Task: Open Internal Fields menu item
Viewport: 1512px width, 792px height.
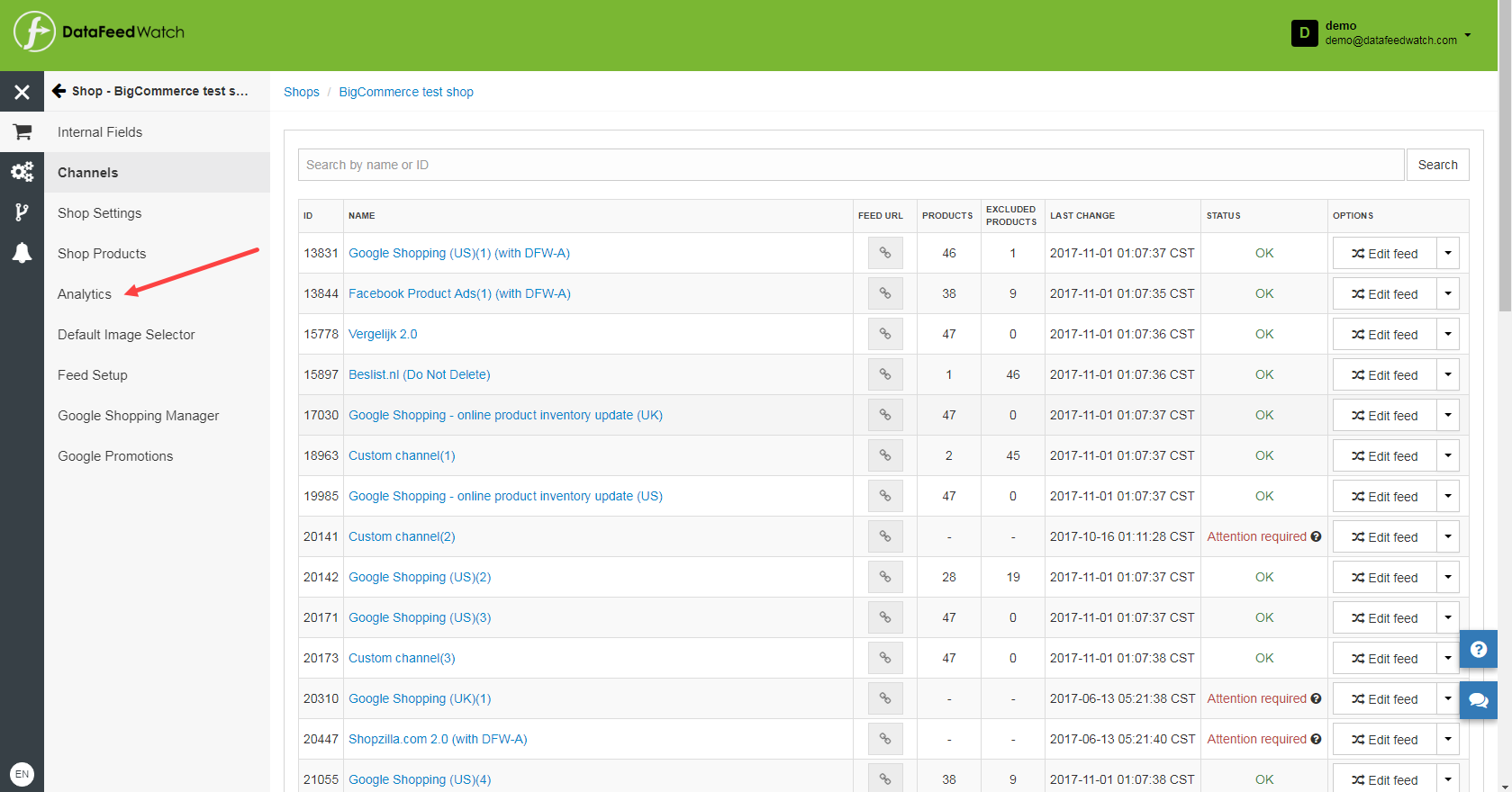Action: pos(157,132)
